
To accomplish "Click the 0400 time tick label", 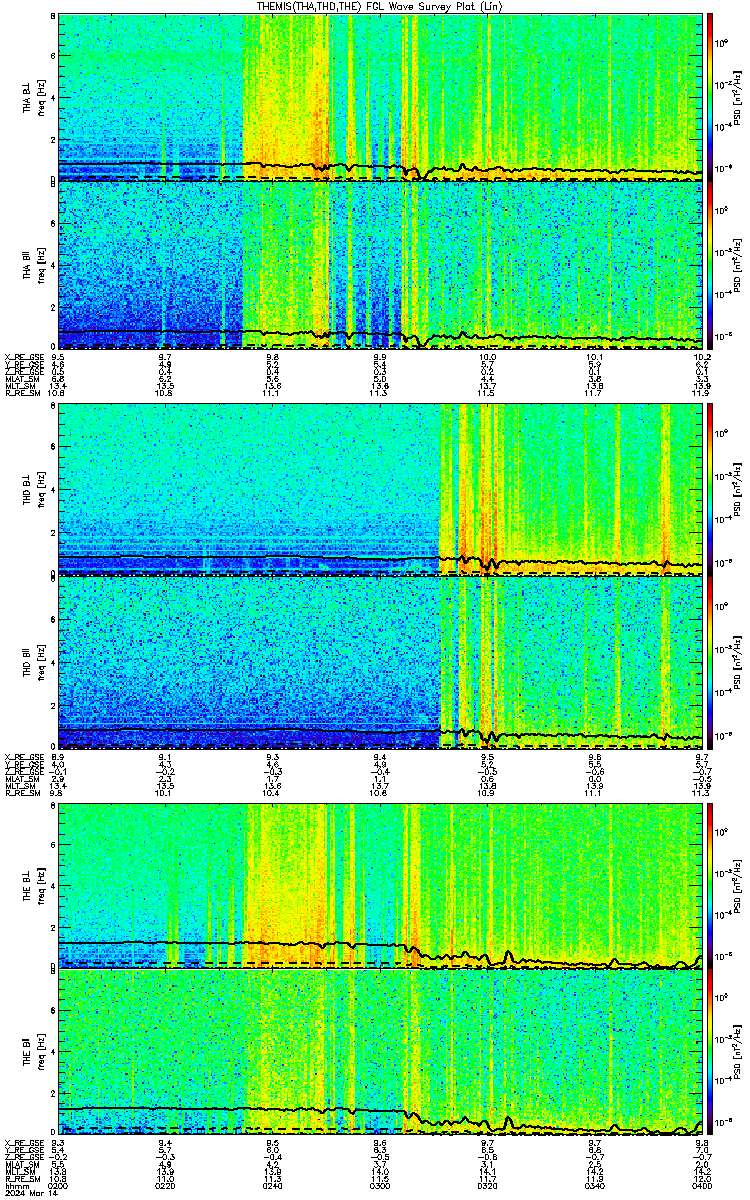I will click(x=701, y=1187).
